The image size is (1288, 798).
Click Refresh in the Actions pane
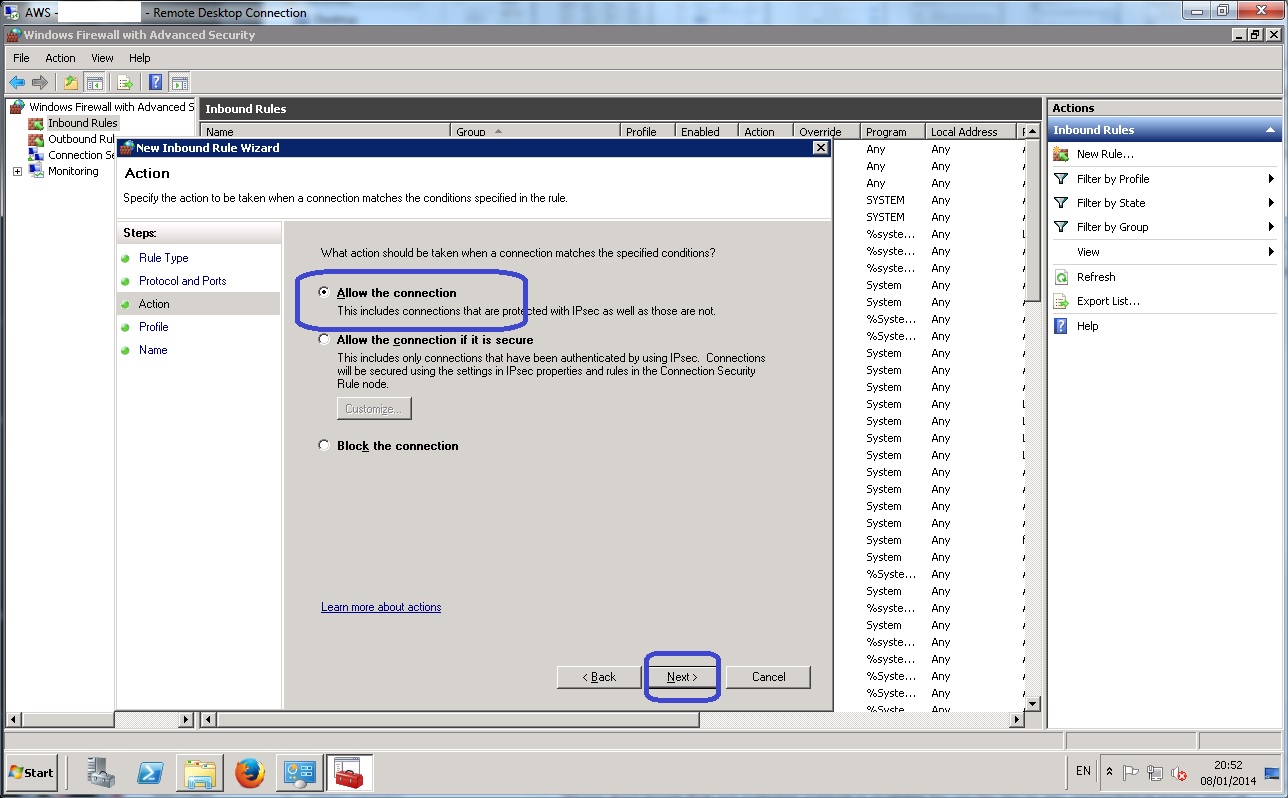click(x=1096, y=277)
